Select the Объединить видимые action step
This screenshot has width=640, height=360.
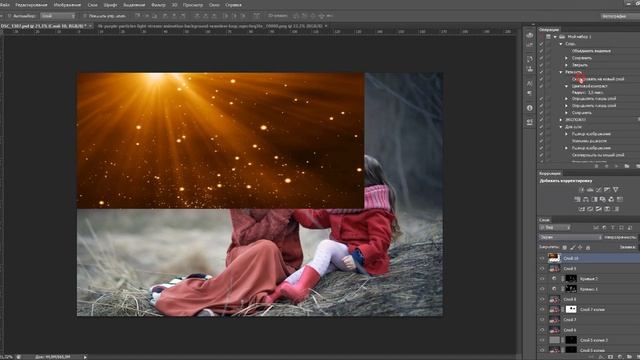click(x=591, y=51)
